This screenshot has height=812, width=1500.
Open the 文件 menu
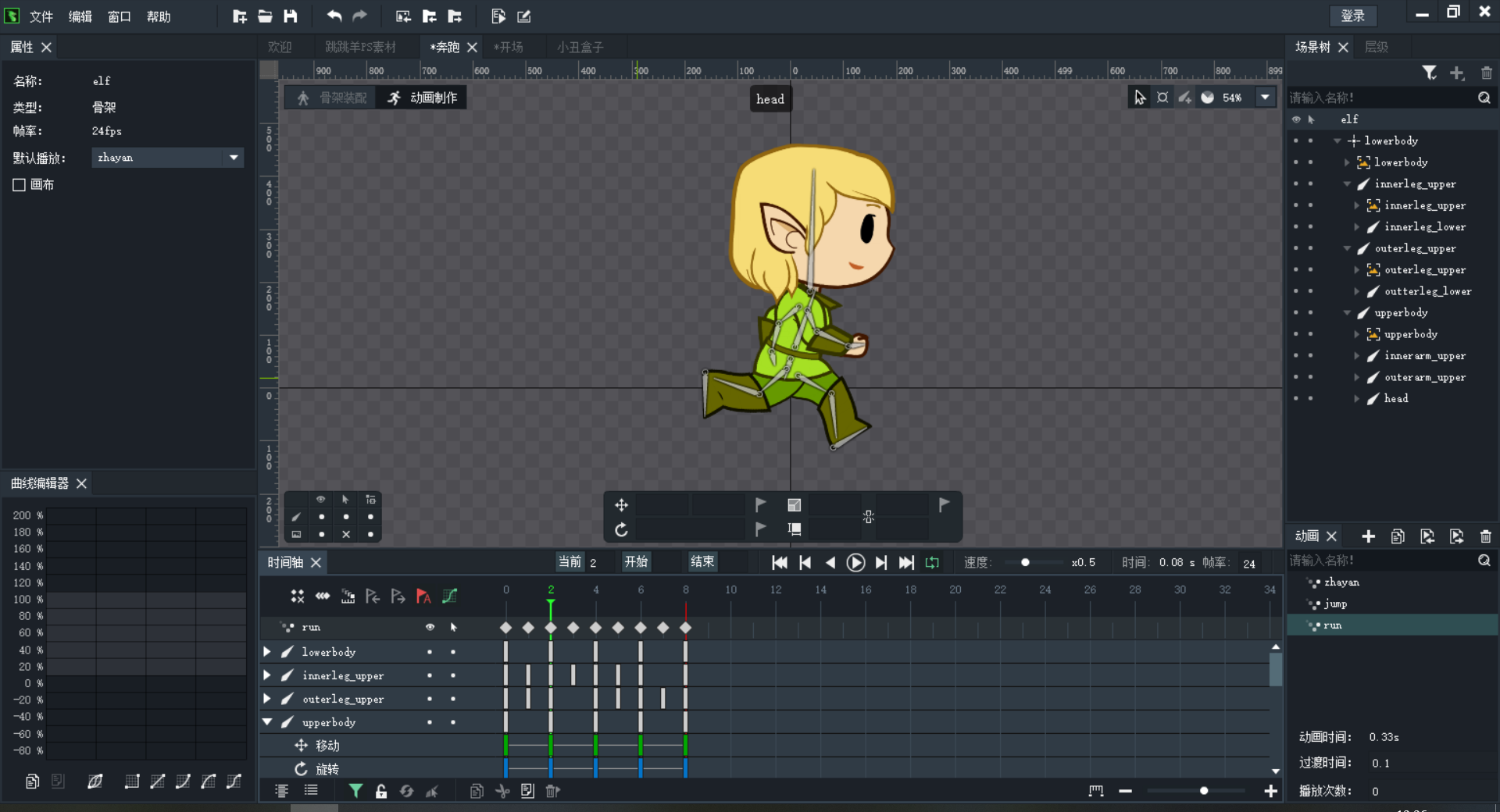[41, 16]
